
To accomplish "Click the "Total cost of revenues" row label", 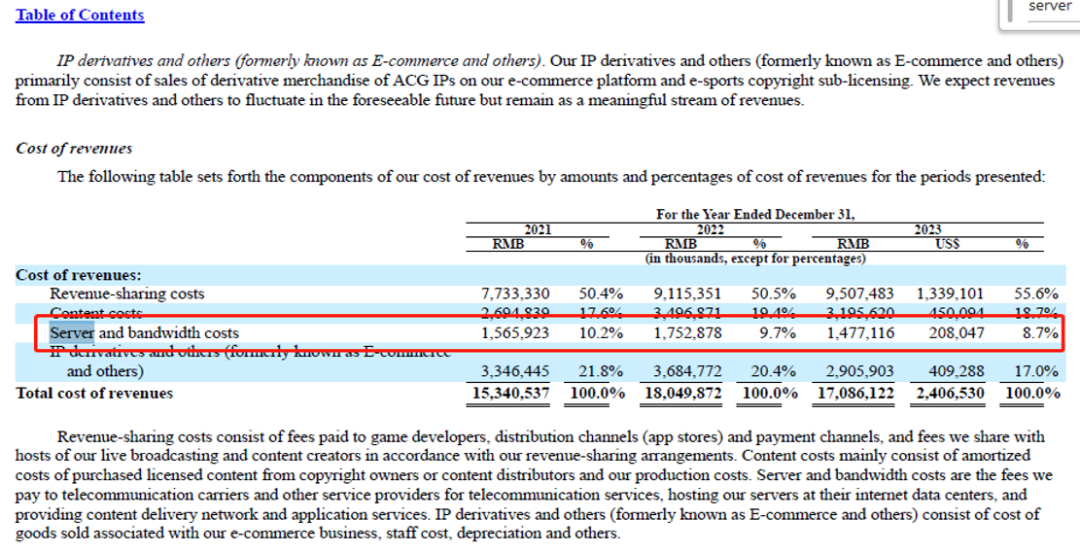I will click(94, 393).
